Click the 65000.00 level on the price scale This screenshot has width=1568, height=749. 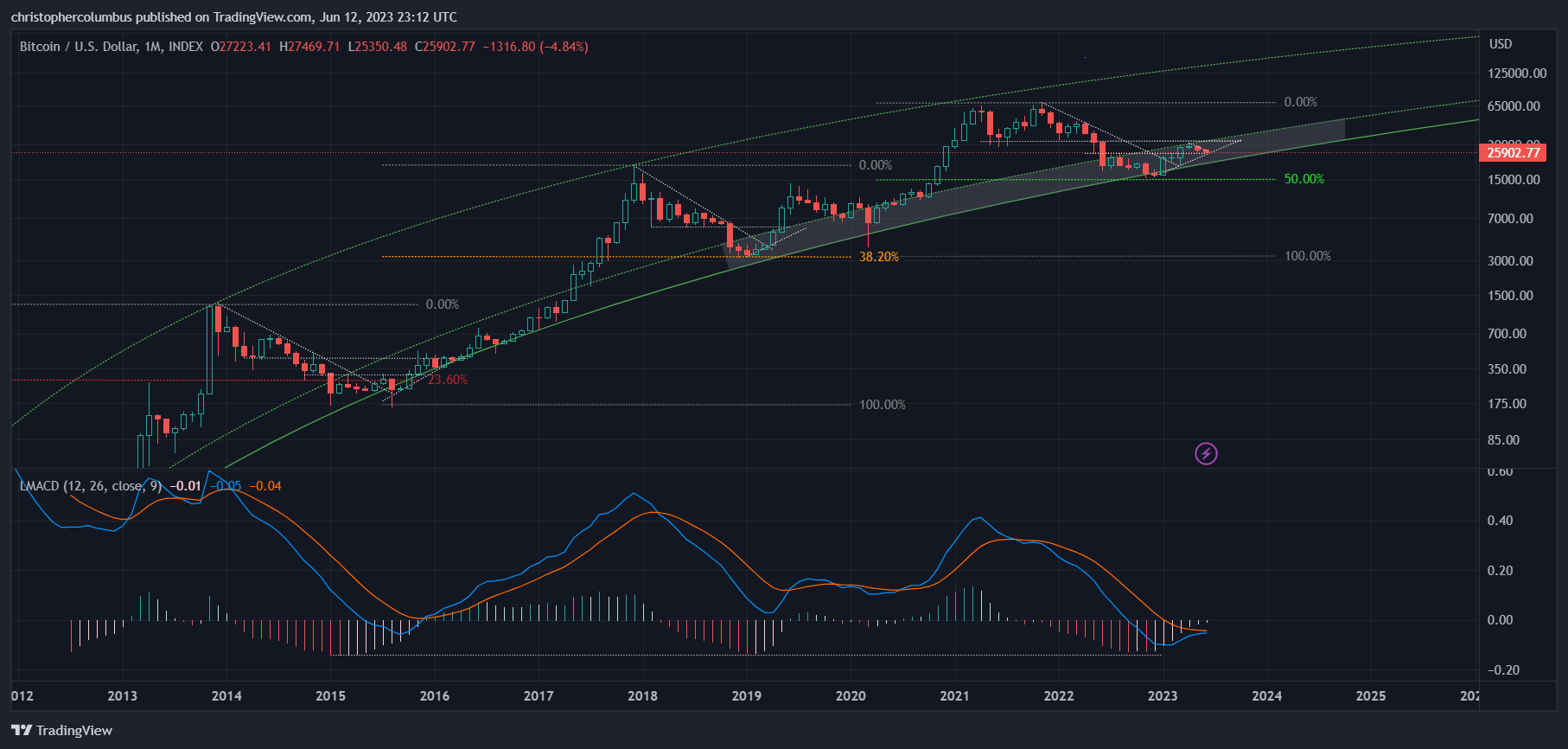click(1514, 106)
